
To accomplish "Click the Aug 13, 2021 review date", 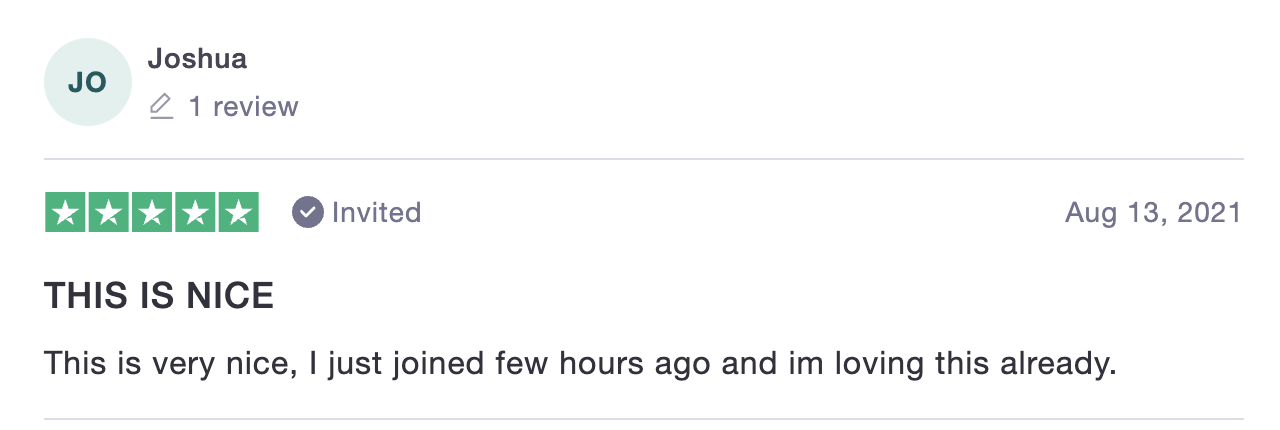I will click(x=1153, y=212).
